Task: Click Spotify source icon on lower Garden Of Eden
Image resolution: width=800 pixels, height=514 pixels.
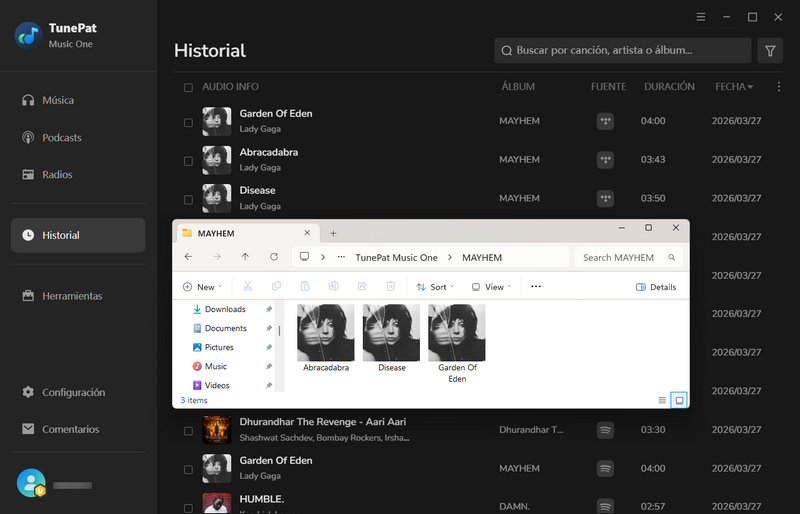Action: (x=606, y=468)
